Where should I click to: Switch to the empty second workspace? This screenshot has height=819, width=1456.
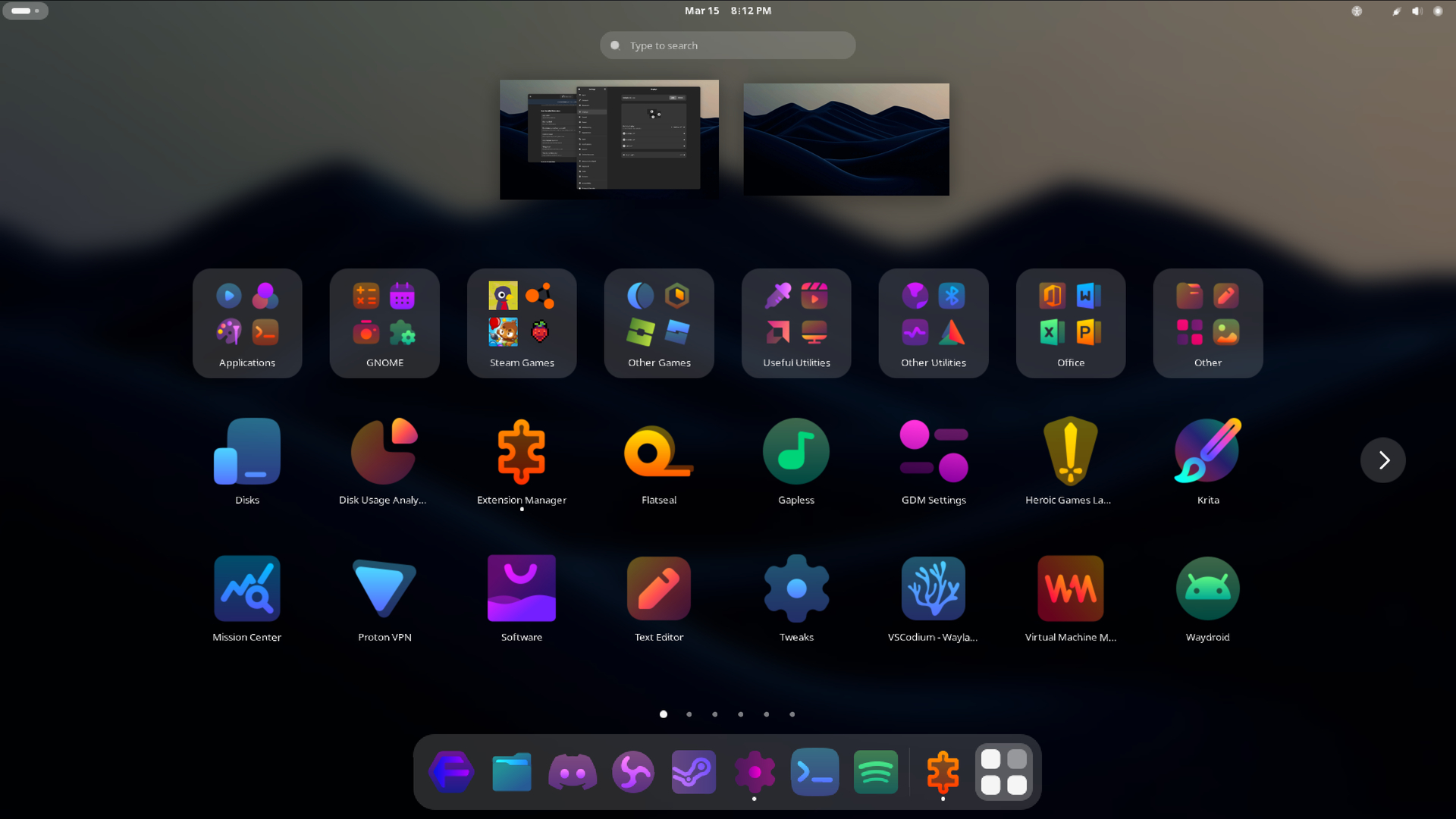pos(846,140)
